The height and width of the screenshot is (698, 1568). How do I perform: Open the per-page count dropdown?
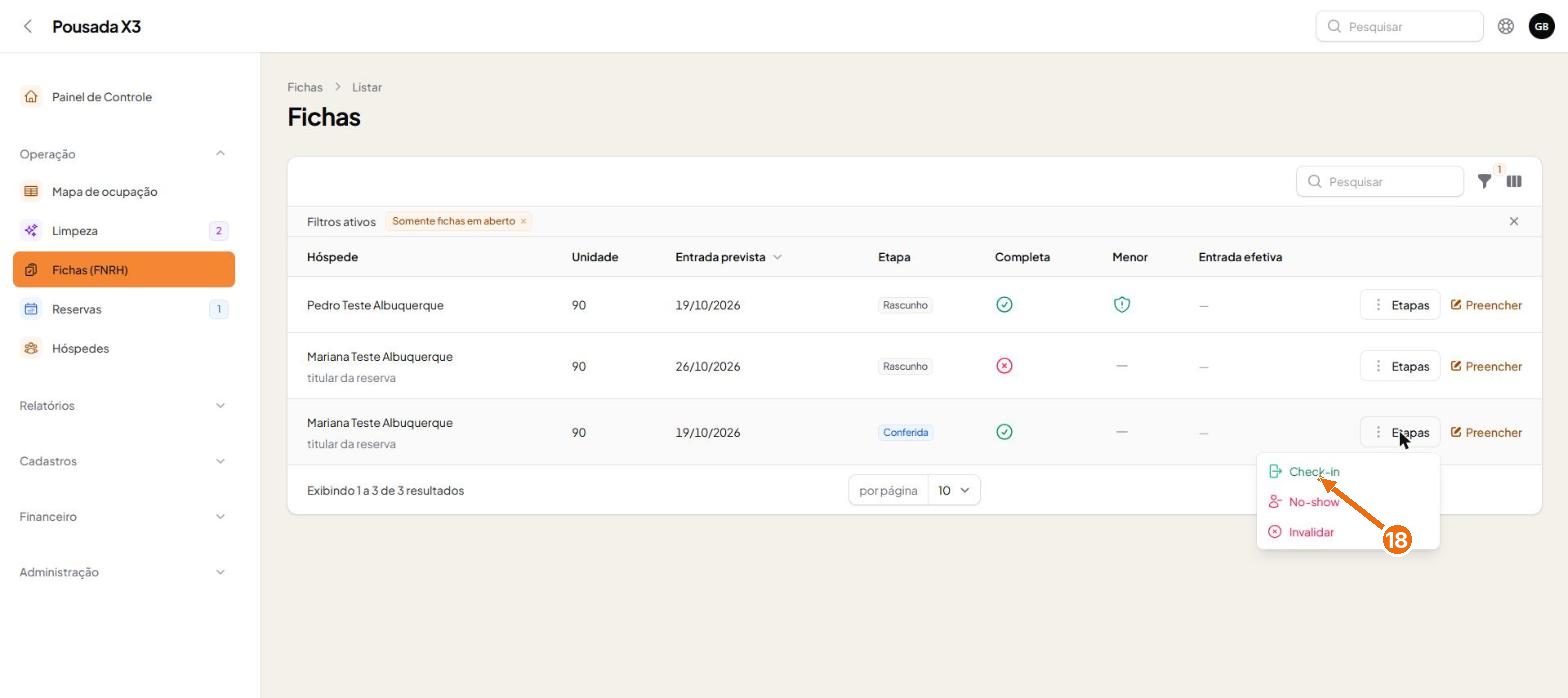click(954, 490)
